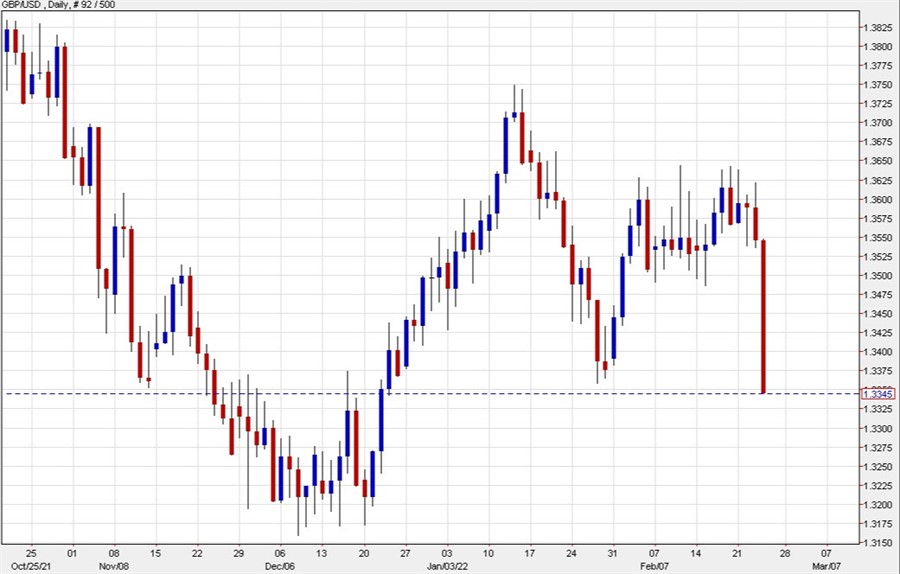The width and height of the screenshot is (900, 574).
Task: Click the 1.3225 price axis label
Action: click(878, 486)
